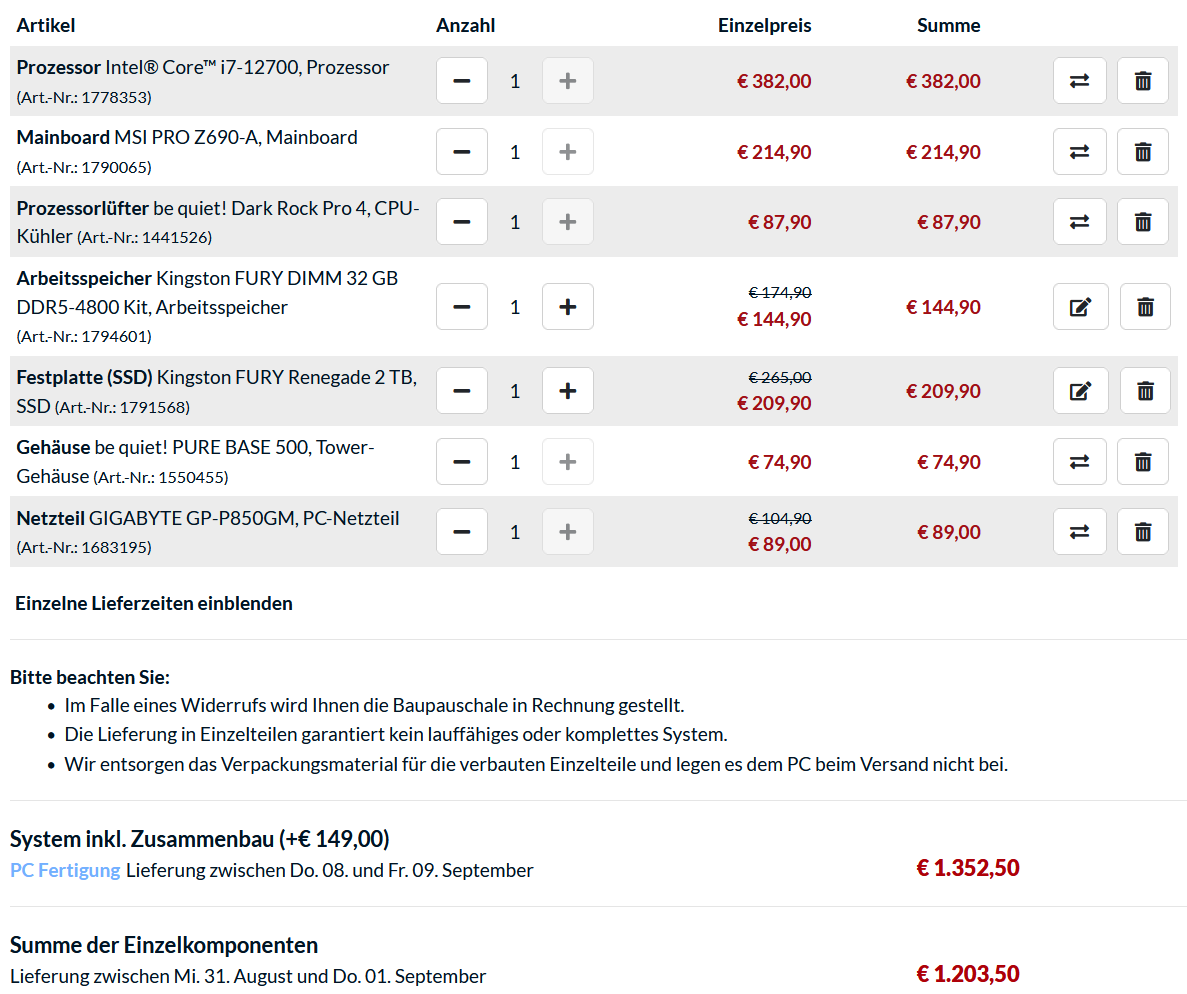Swap the Dark Rock Pro 4 cooler

coord(1079,222)
